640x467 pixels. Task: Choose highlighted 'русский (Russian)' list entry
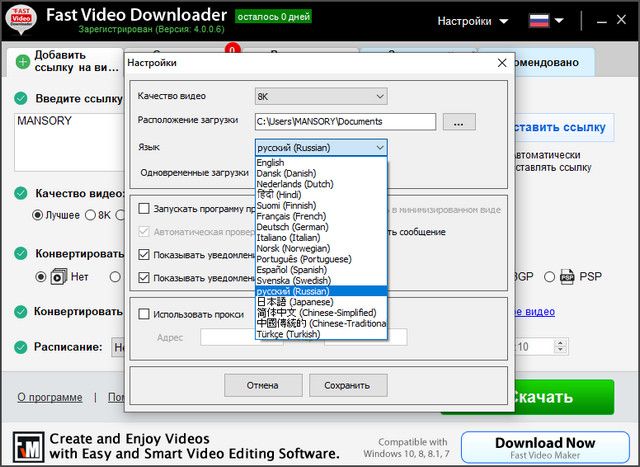(x=321, y=291)
